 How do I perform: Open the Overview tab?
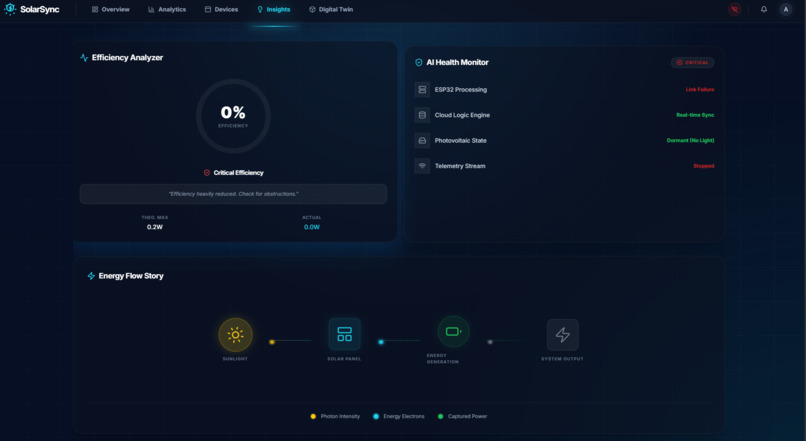(111, 9)
